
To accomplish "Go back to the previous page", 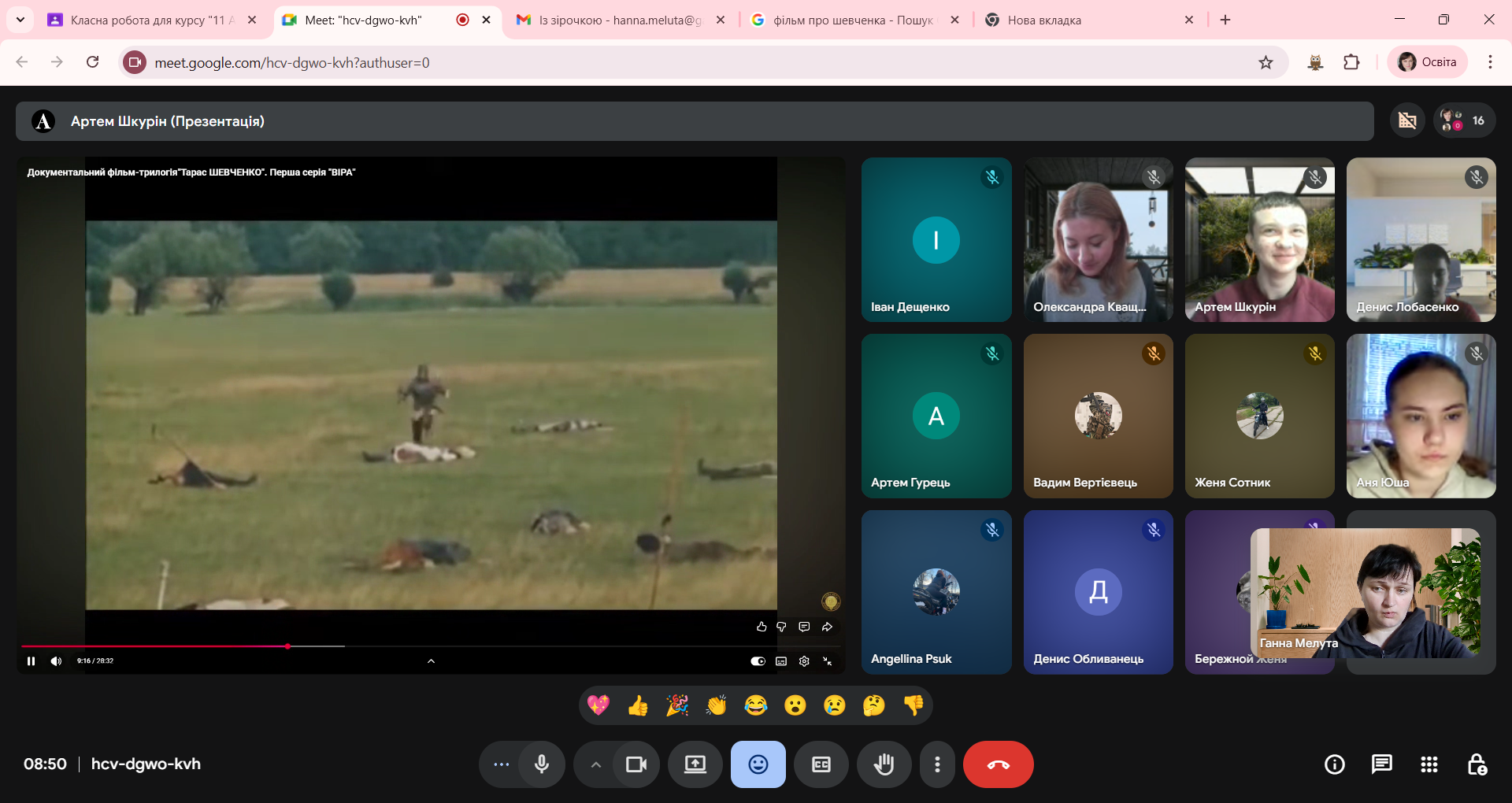I will pyautogui.click(x=22, y=62).
